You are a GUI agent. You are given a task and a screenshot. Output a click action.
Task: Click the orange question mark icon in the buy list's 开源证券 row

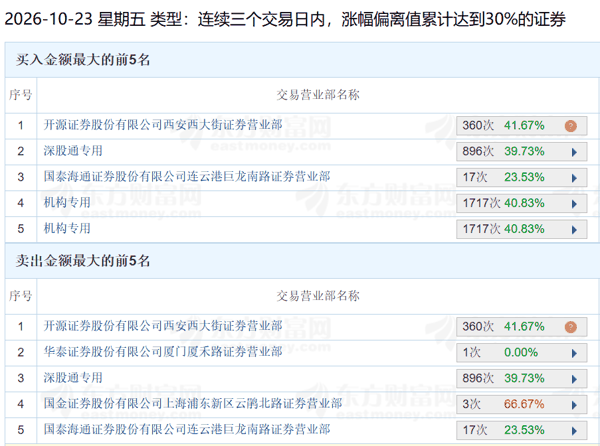[571, 126]
